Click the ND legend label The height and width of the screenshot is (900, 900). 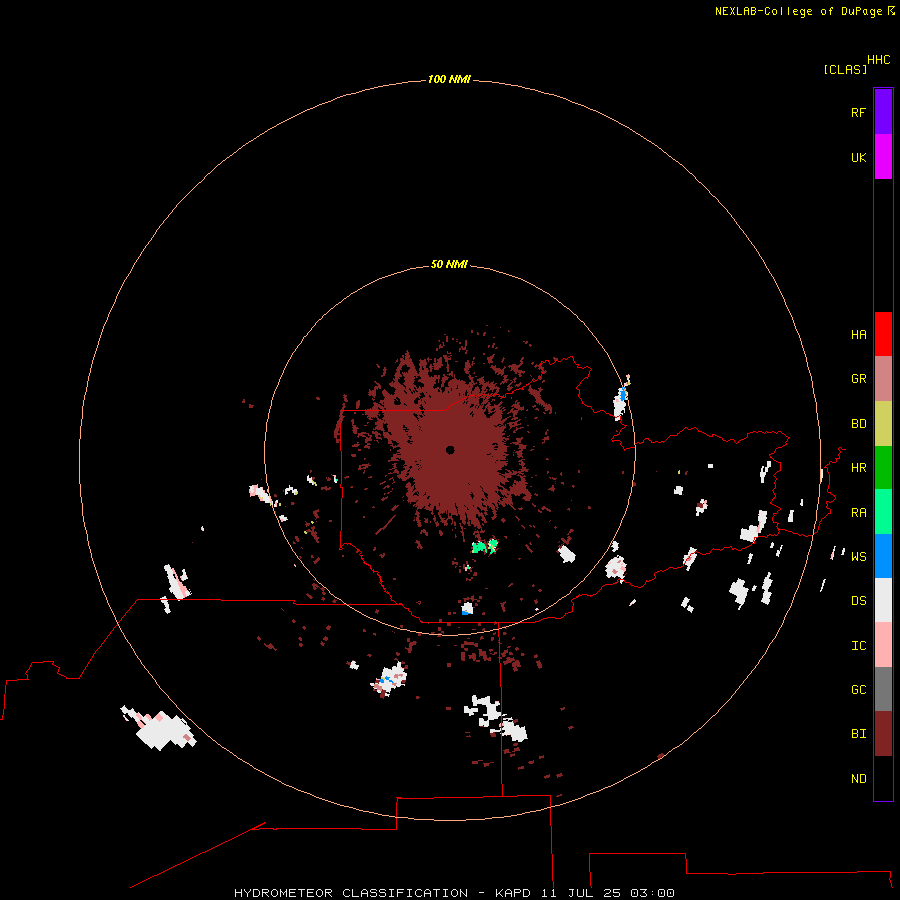click(x=858, y=779)
